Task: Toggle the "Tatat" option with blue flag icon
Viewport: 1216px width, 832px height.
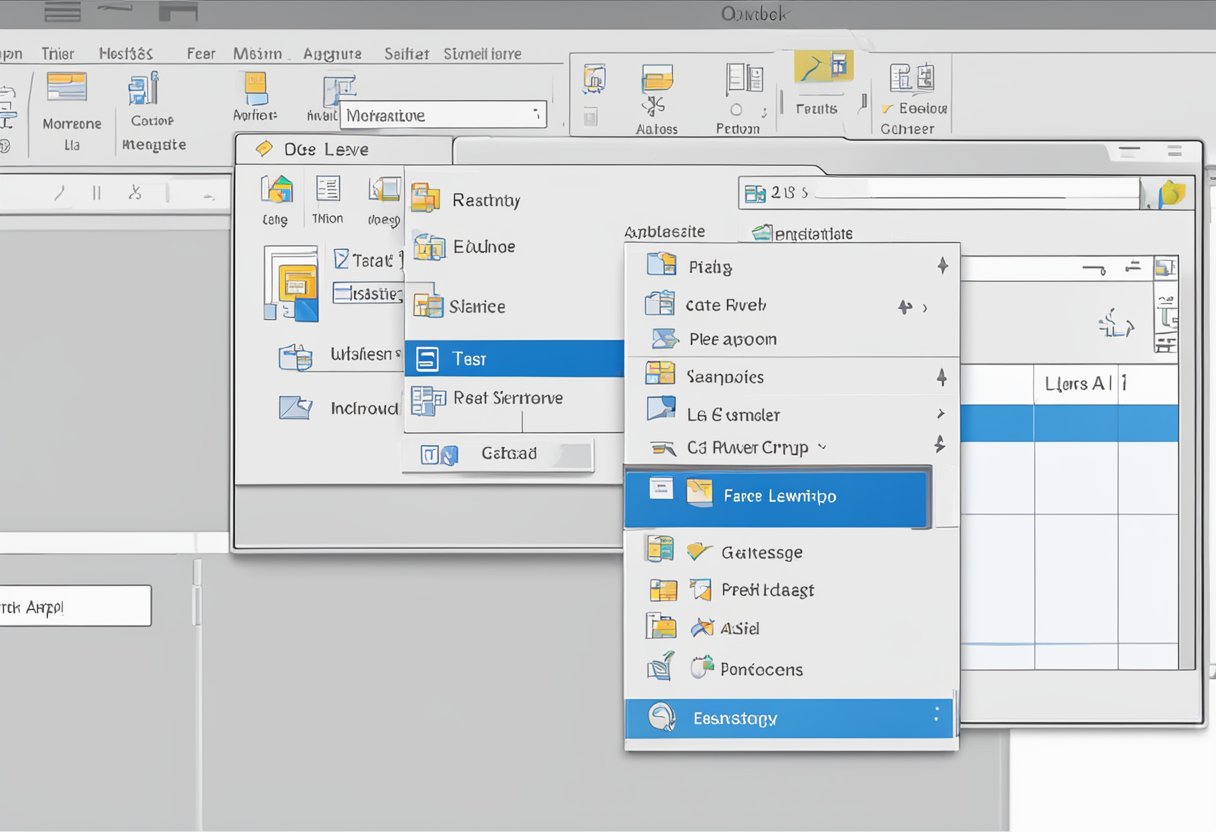Action: 342,259
